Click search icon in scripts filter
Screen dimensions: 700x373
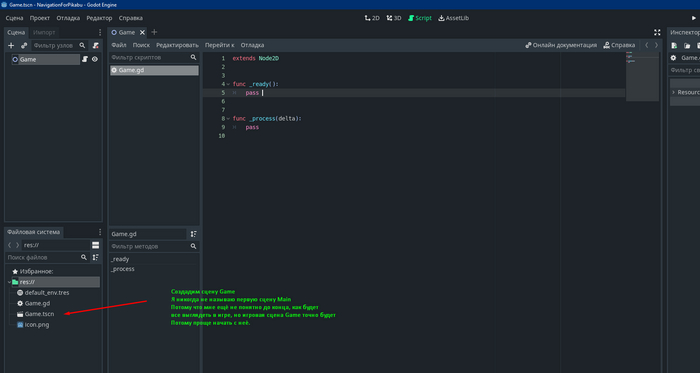pos(193,58)
